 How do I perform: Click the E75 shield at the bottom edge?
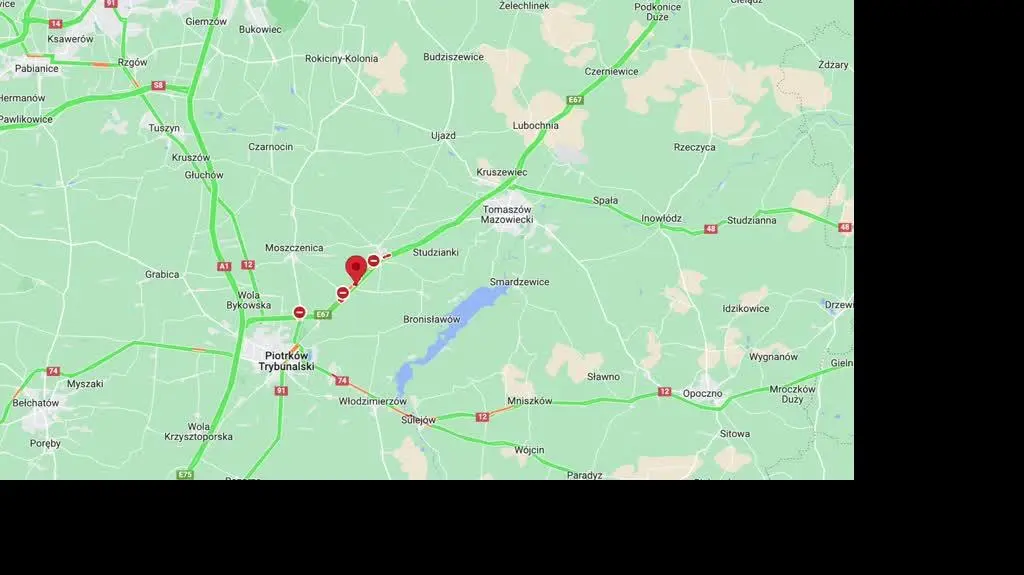(185, 474)
